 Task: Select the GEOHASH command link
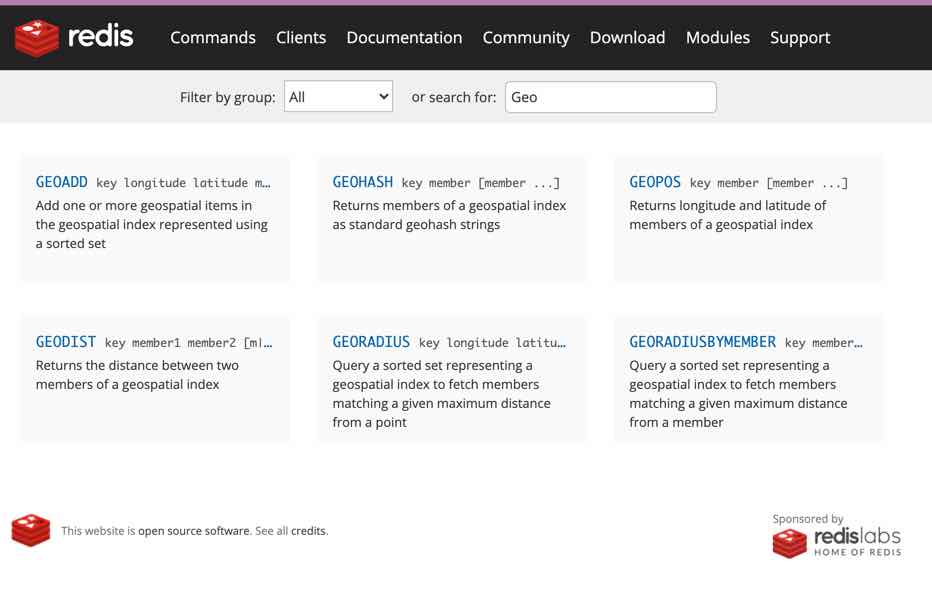pos(363,182)
